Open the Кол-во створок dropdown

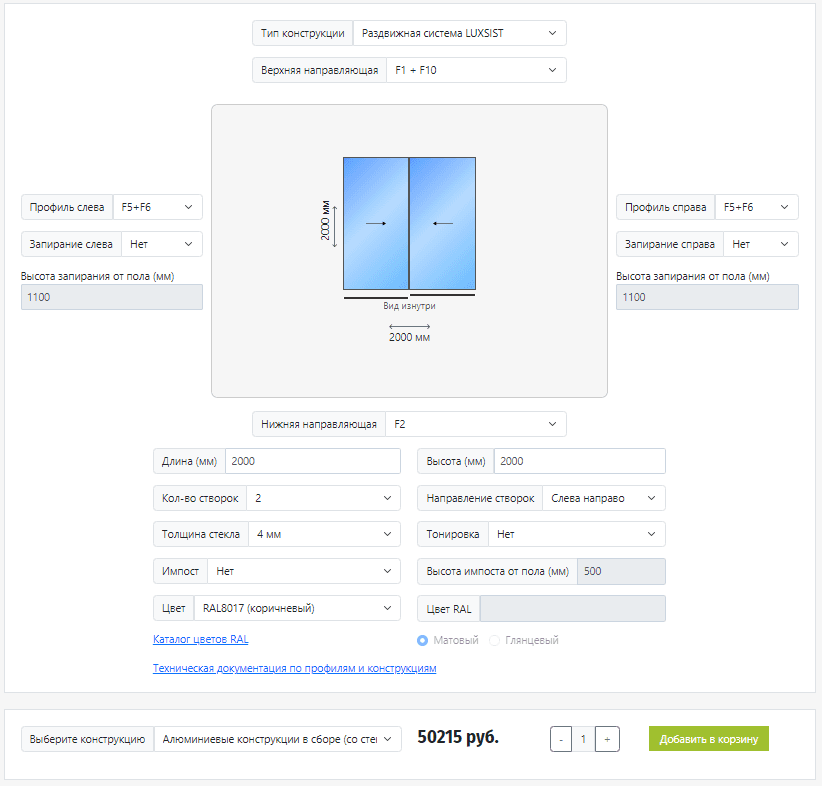click(323, 498)
